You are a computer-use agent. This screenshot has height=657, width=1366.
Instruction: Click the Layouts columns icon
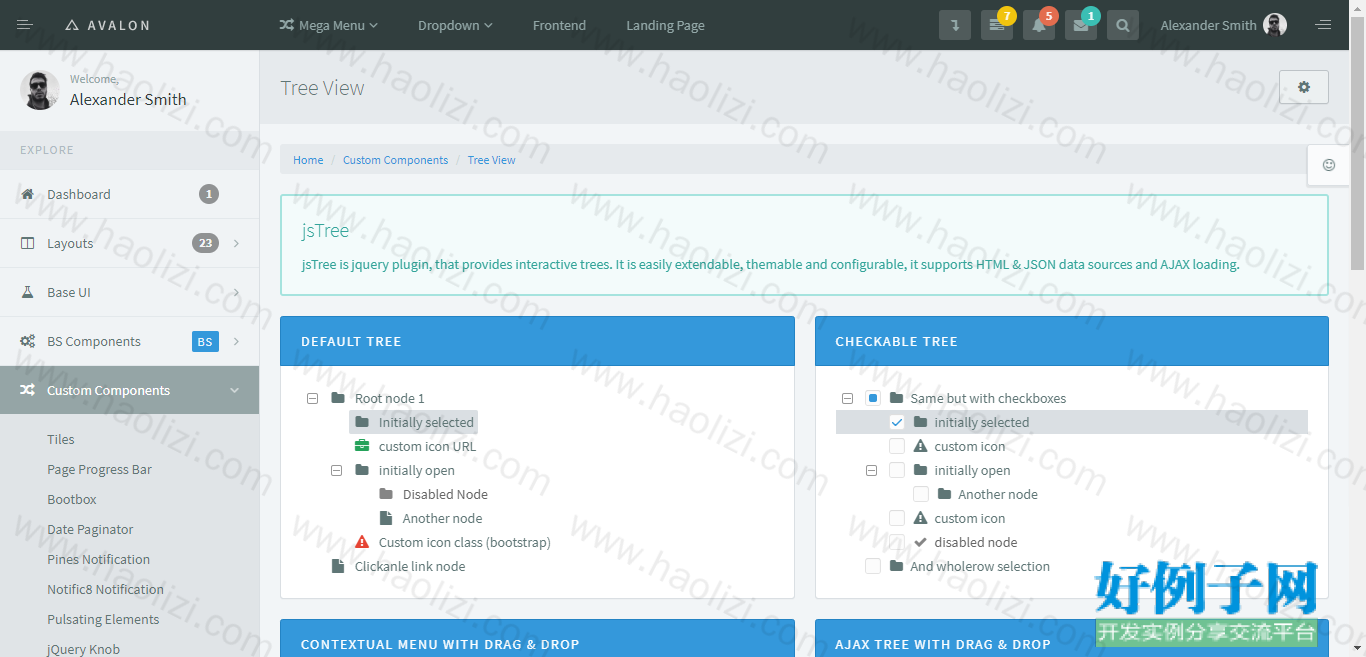point(28,243)
